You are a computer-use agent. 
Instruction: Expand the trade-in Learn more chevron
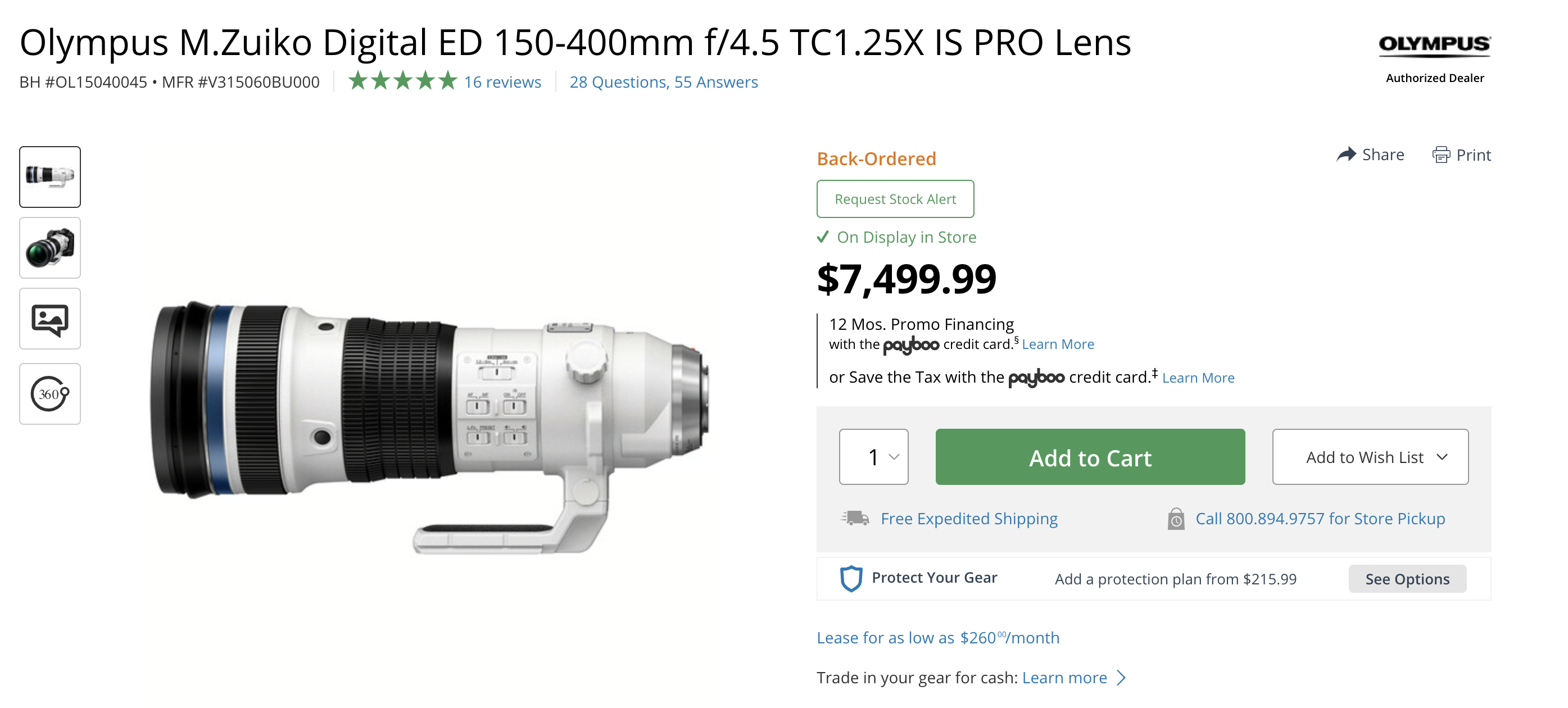coord(1121,678)
